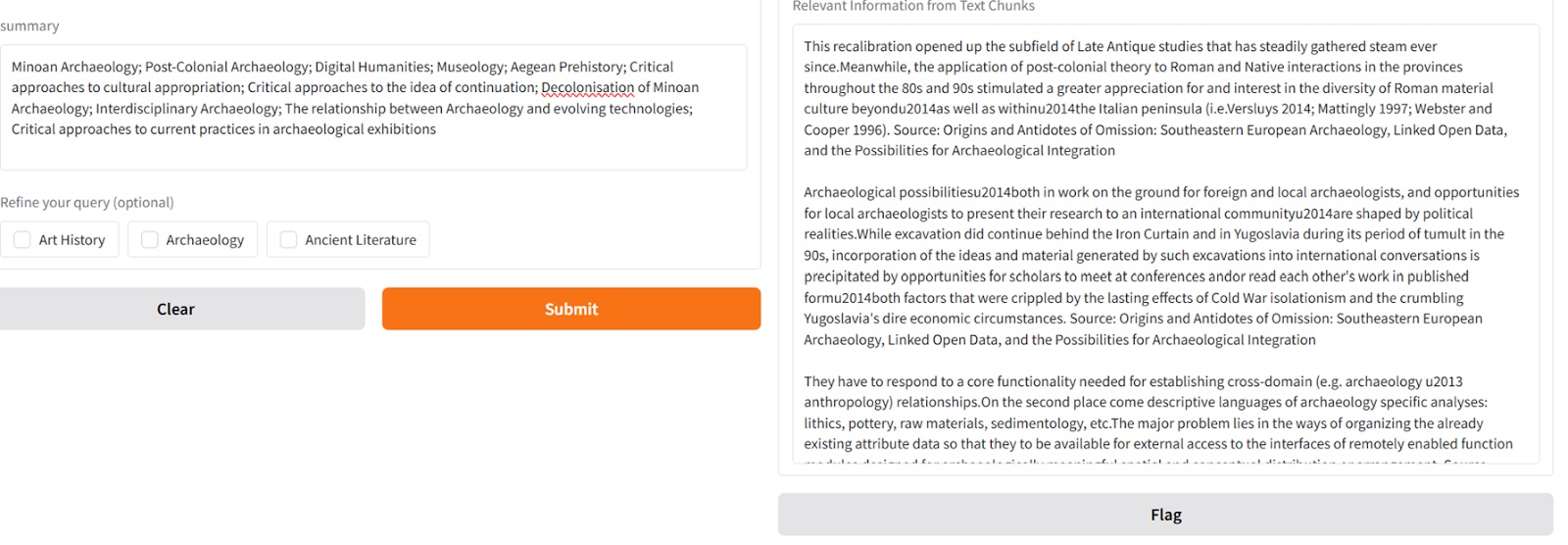Click the "Relevant Information from Text Chunks" heading
This screenshot has width=1568, height=545.
tap(913, 7)
